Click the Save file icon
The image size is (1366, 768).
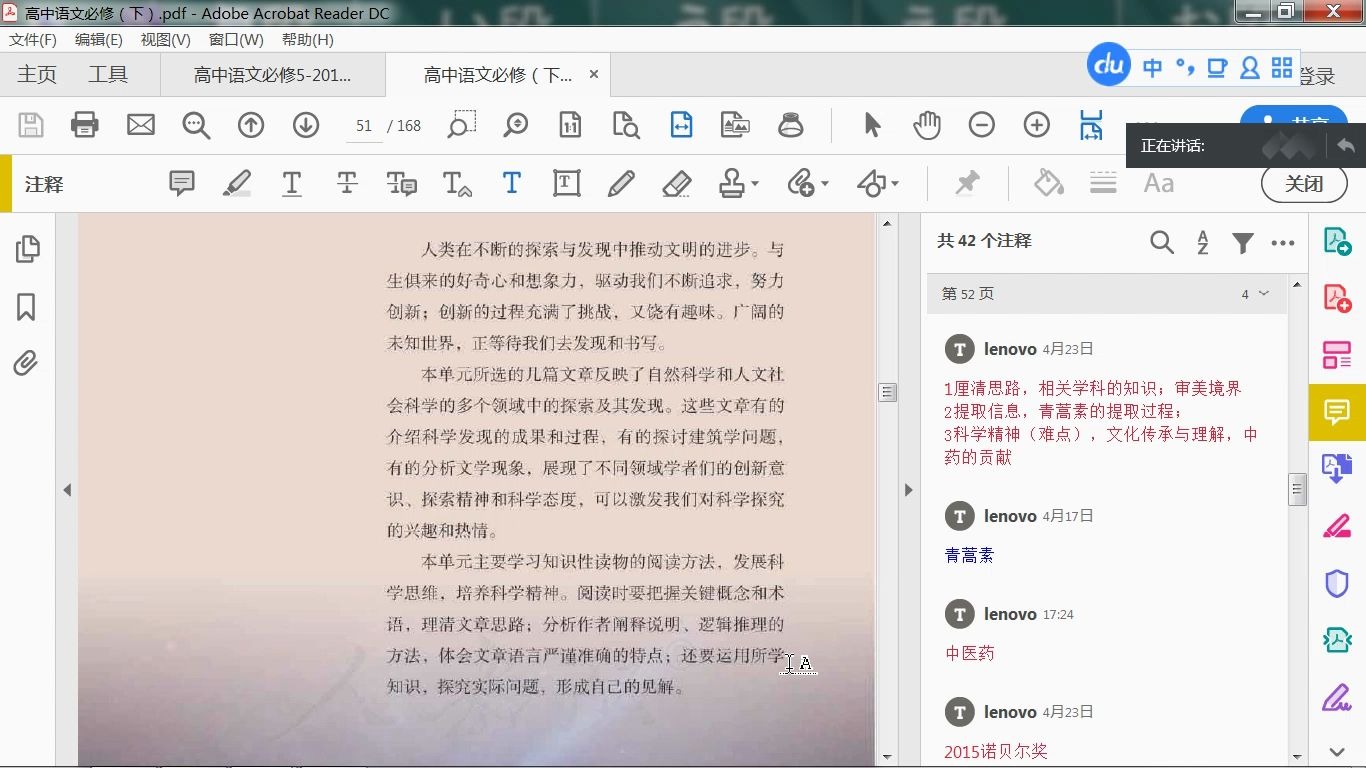point(31,125)
